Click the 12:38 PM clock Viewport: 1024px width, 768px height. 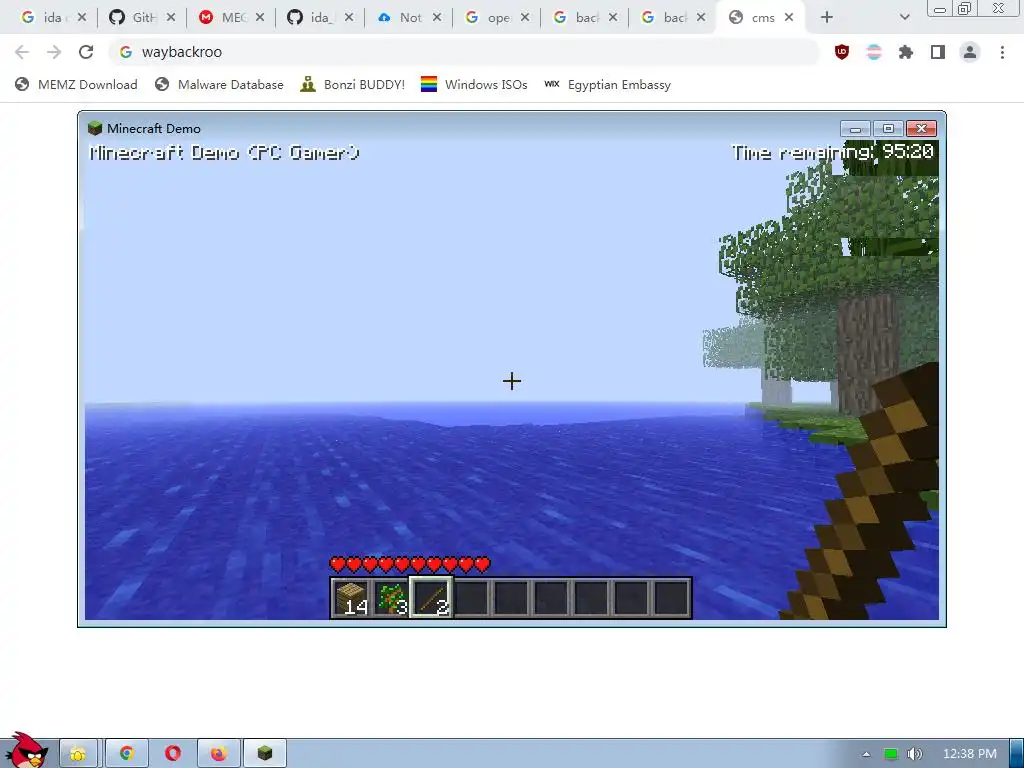coord(970,754)
